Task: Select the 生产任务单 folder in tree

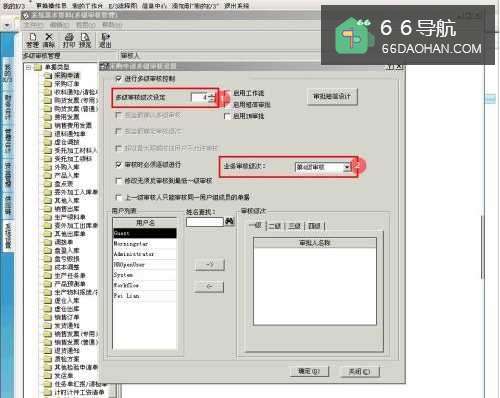Action: pyautogui.click(x=70, y=275)
